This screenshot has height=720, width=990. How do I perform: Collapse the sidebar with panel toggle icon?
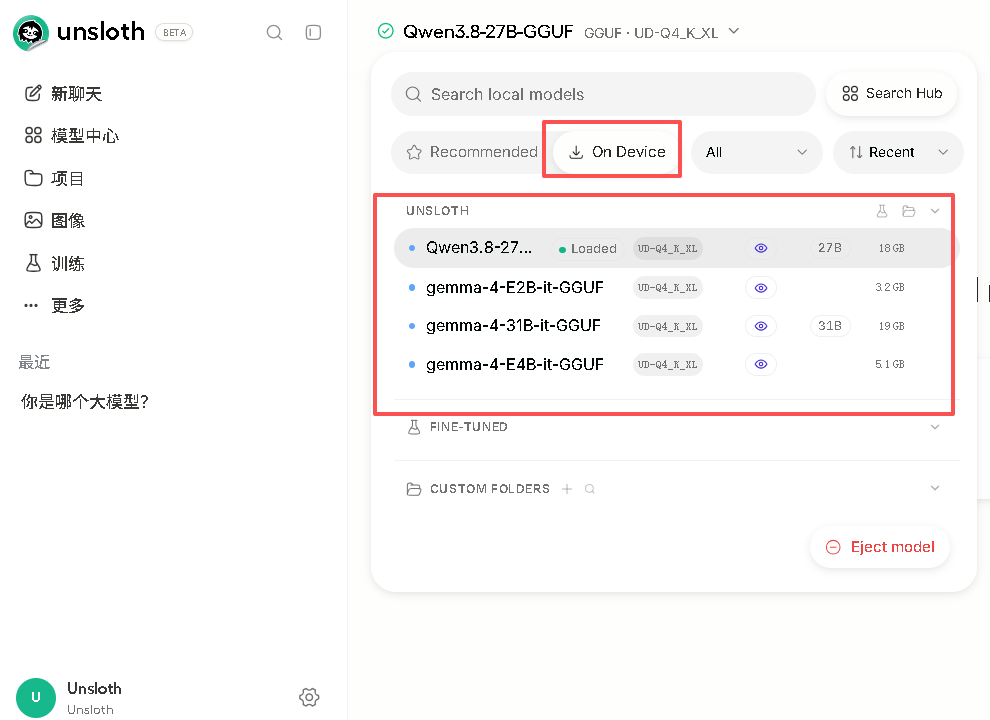click(x=313, y=32)
